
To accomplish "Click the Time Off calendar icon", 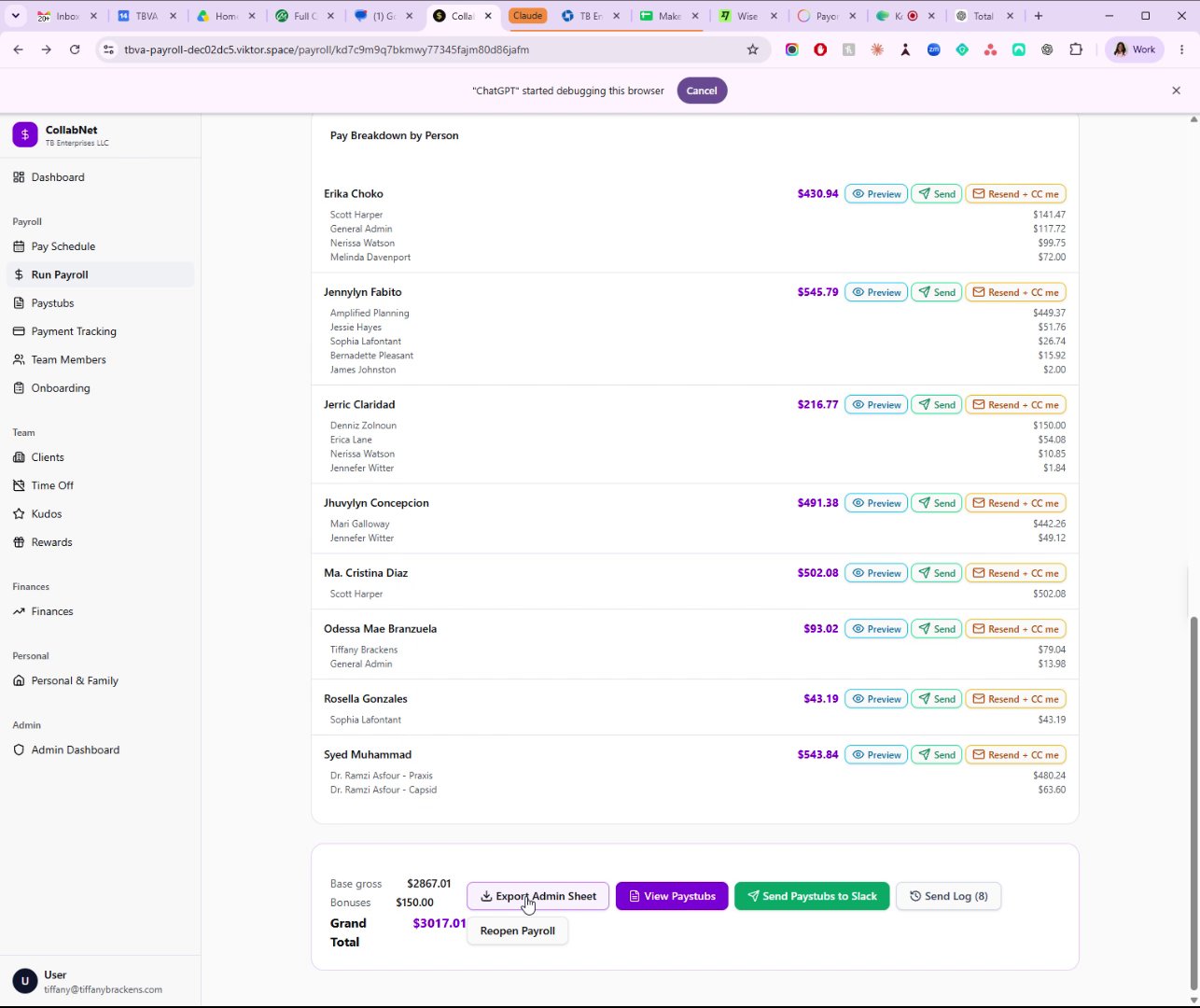I will [x=19, y=485].
